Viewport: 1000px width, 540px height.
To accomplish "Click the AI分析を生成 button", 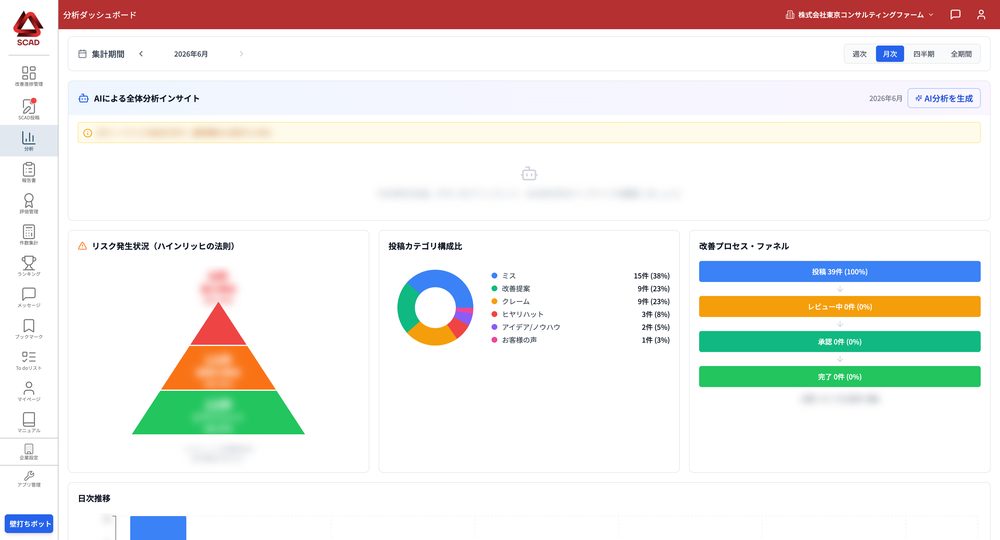I will tap(944, 98).
